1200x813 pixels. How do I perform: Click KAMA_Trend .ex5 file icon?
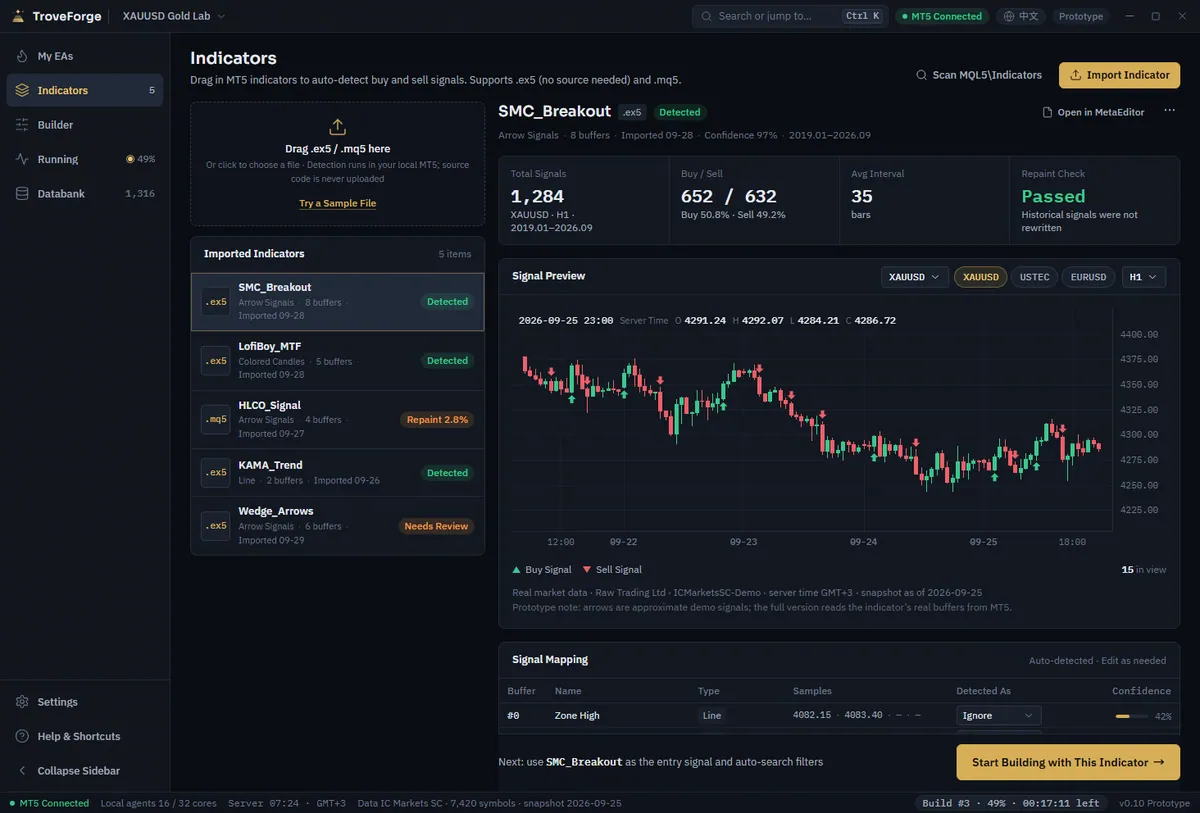pyautogui.click(x=216, y=473)
